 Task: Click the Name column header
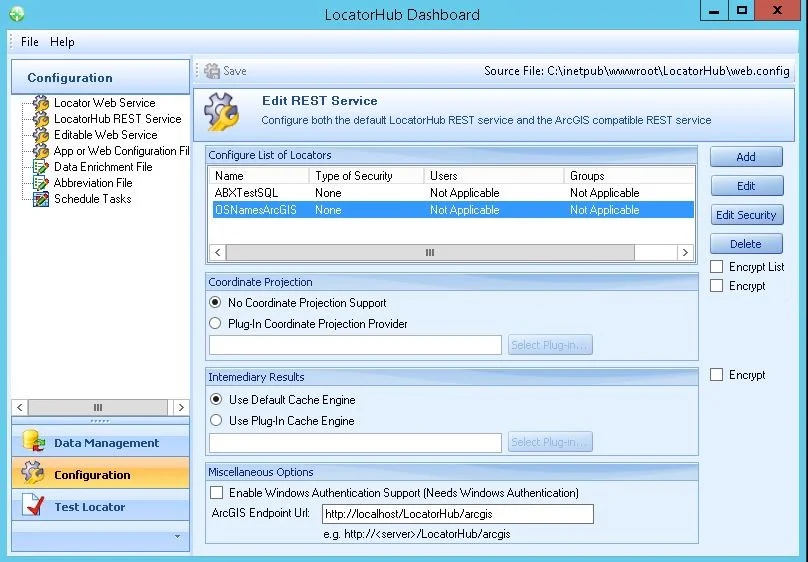[x=259, y=176]
